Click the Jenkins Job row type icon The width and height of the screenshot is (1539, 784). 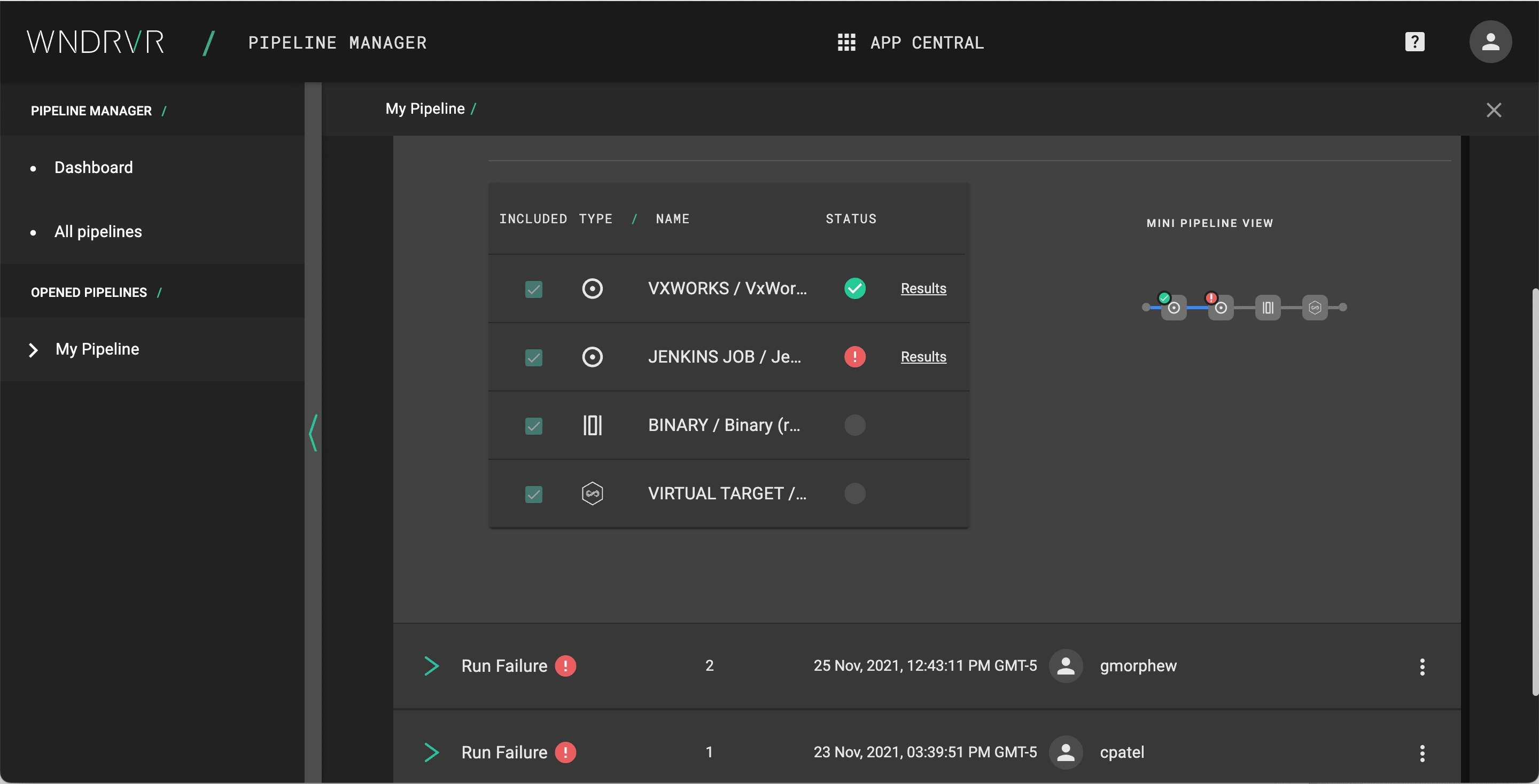[x=592, y=357]
